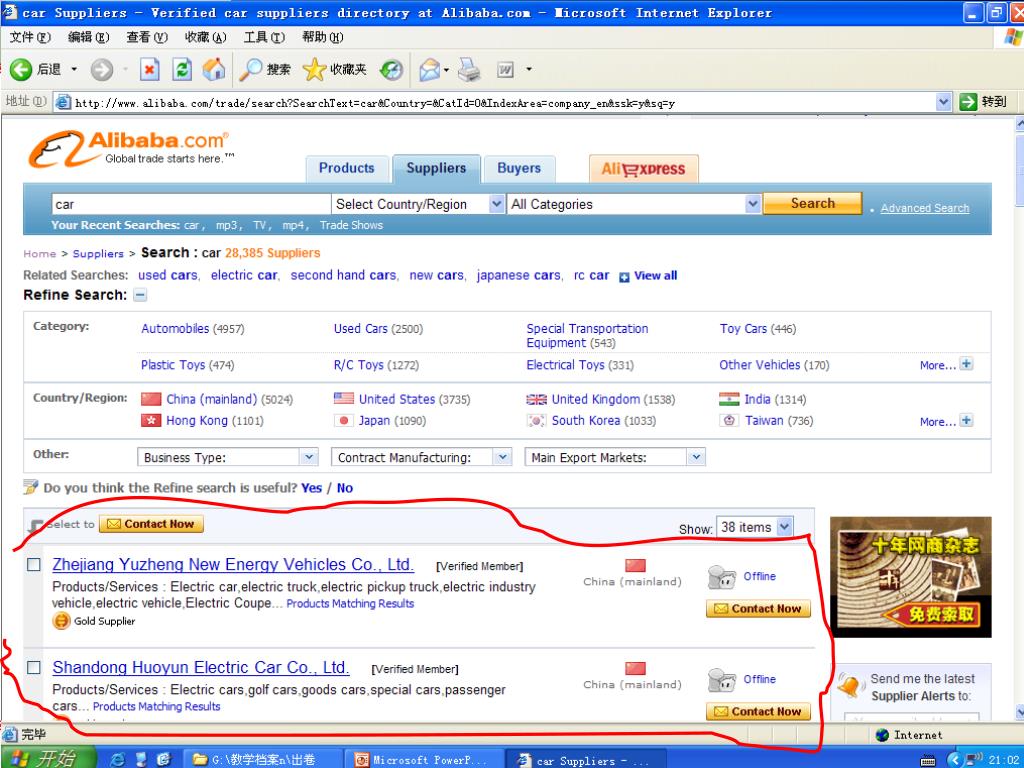This screenshot has width=1024, height=768.
Task: Click United States flag icon
Action: [x=344, y=398]
